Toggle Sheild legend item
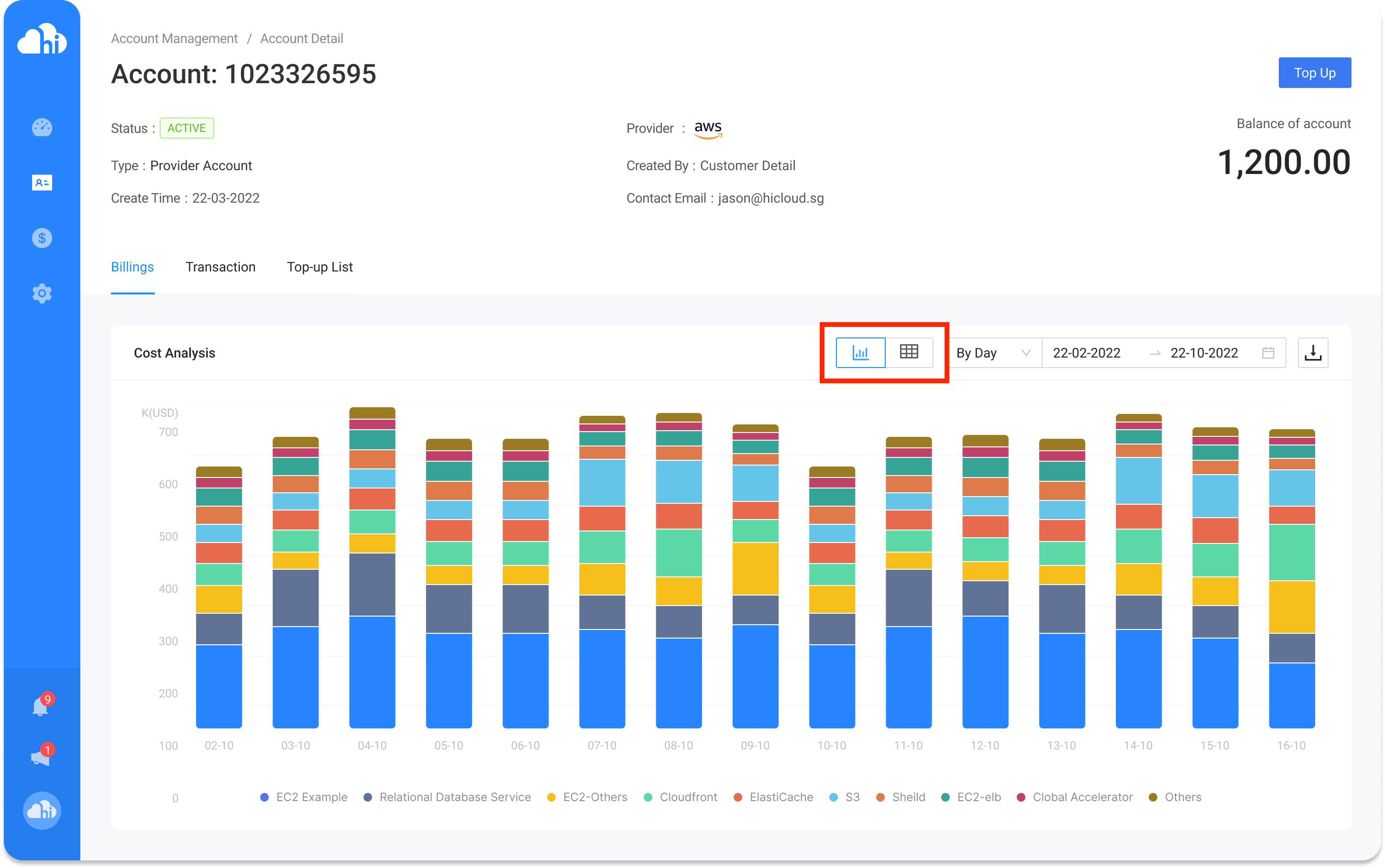1385x868 pixels. [901, 797]
